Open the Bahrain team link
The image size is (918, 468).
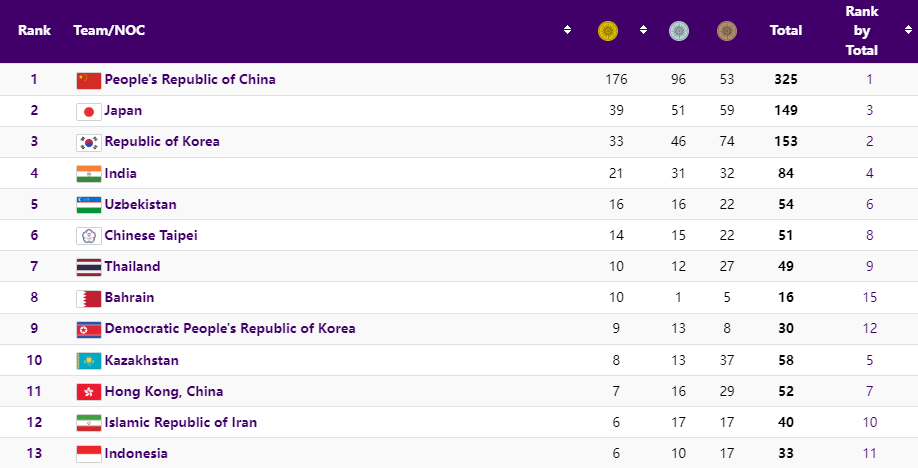pyautogui.click(x=129, y=298)
